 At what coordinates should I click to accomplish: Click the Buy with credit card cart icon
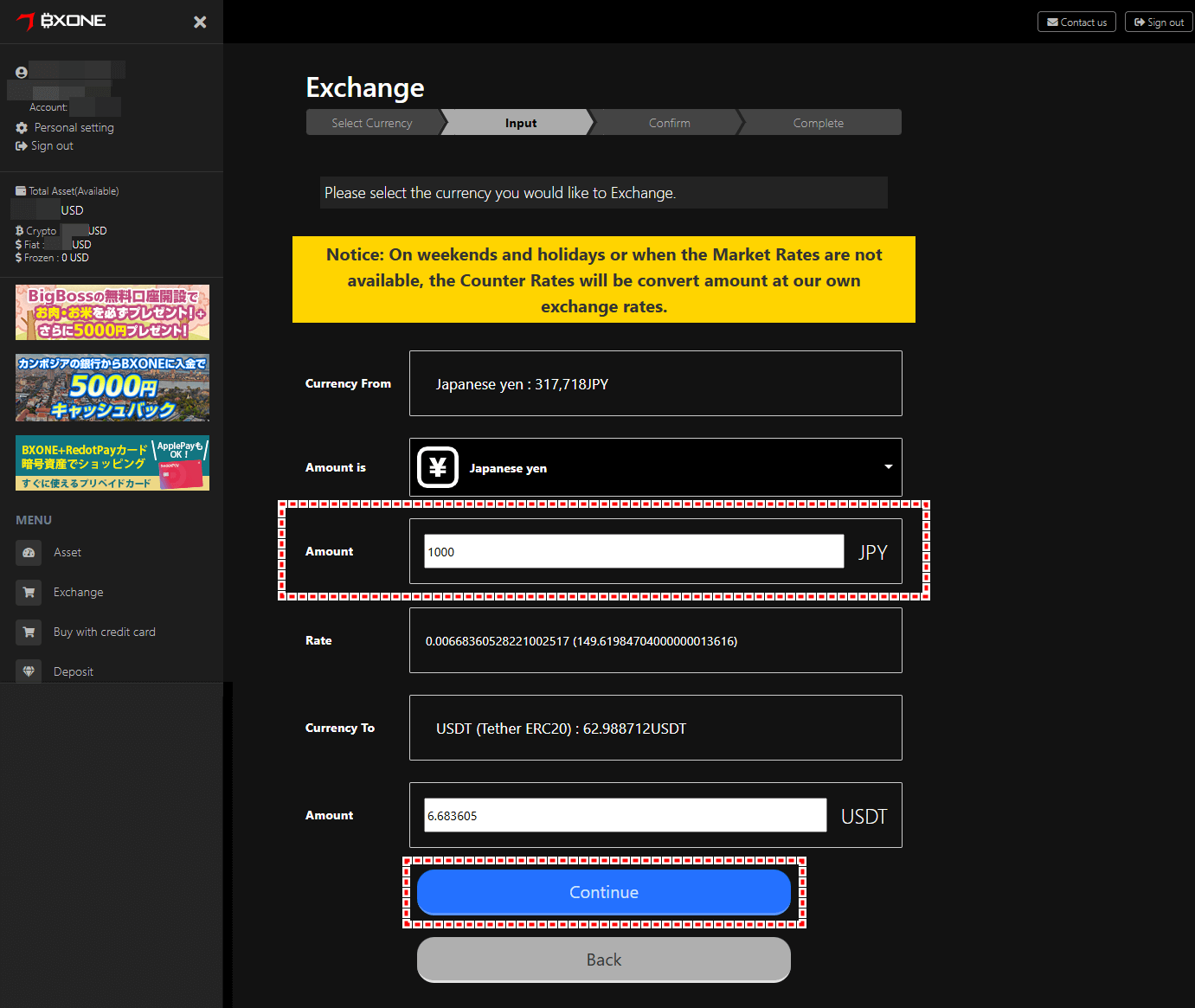click(29, 632)
